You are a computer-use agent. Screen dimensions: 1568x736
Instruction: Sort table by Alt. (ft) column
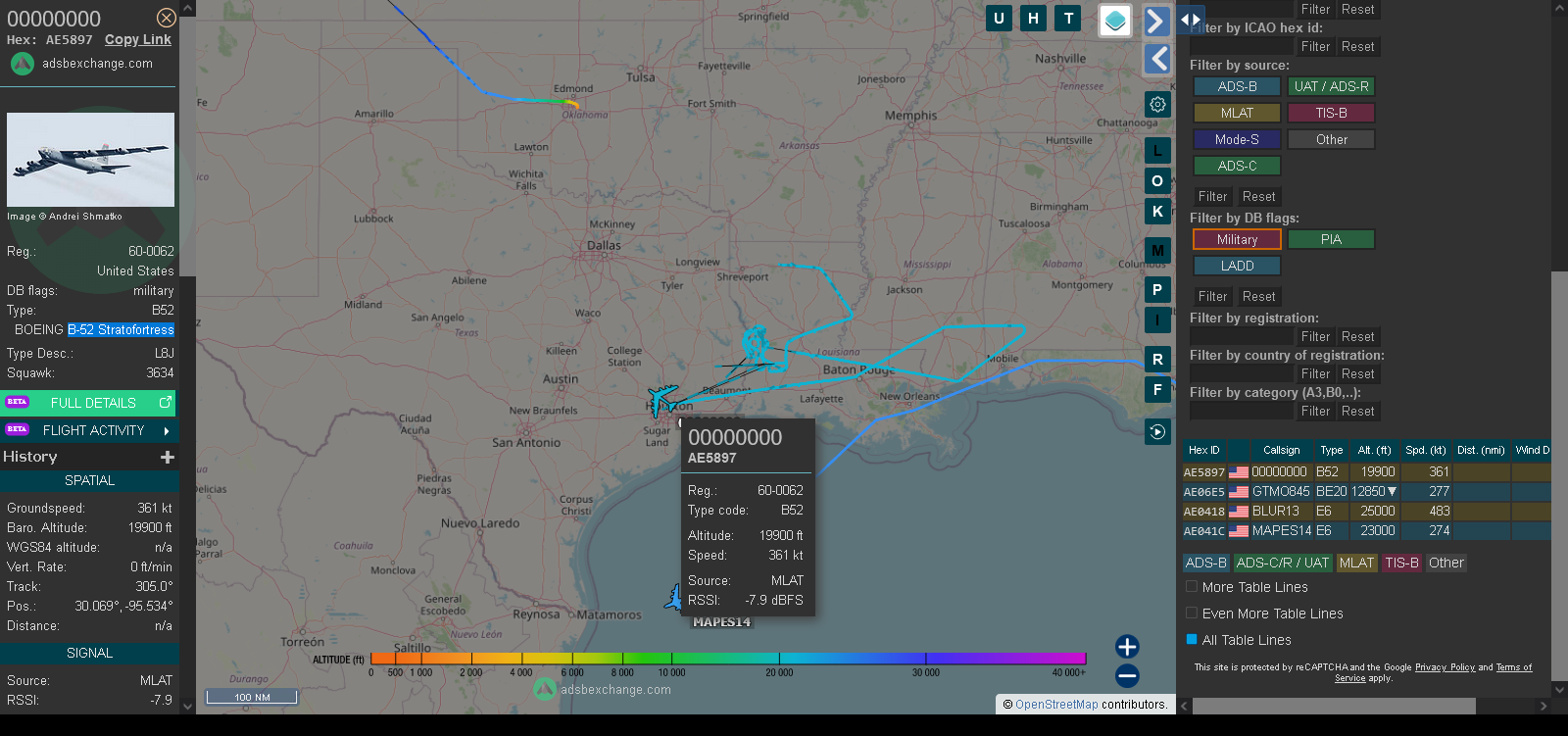tap(1374, 450)
